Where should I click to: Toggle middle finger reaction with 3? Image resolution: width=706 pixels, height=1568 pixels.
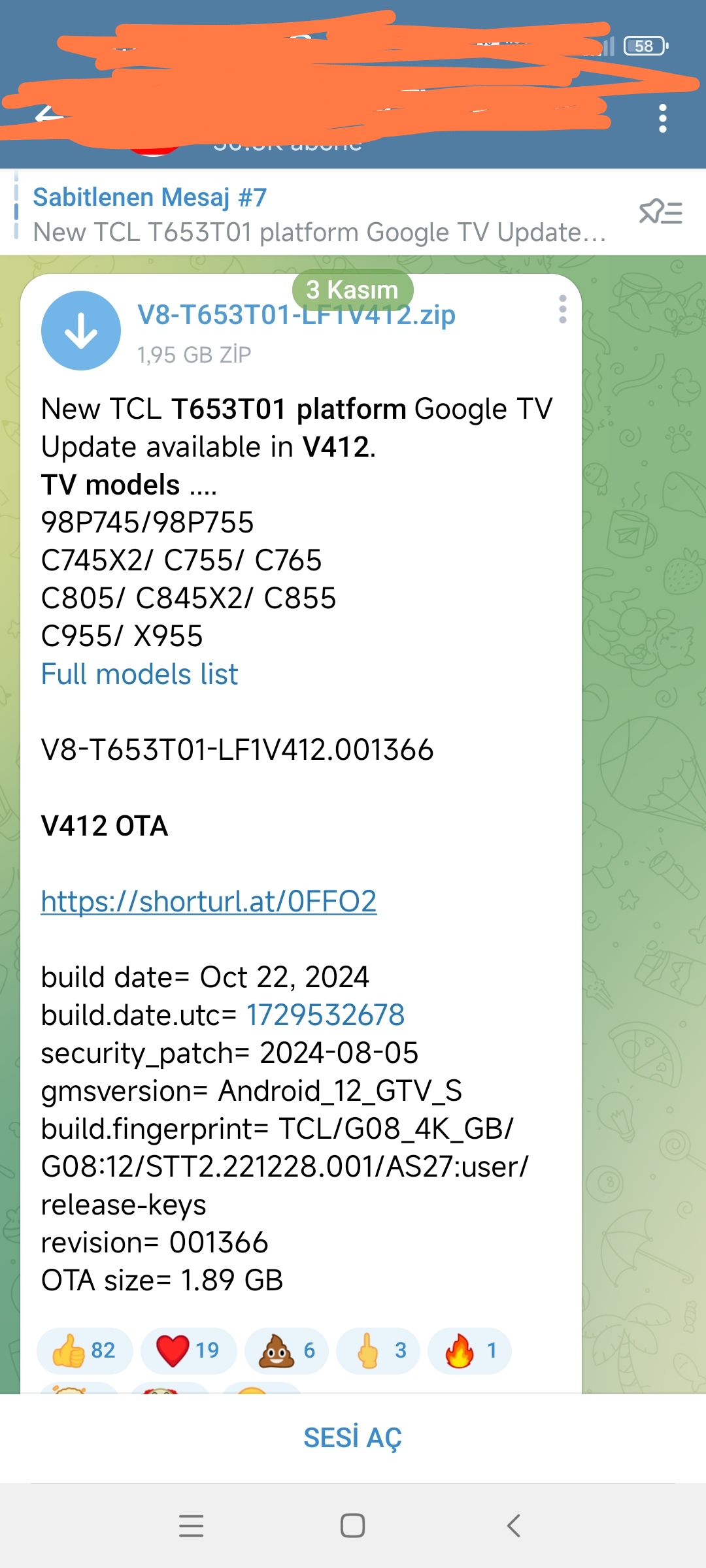pyautogui.click(x=378, y=1350)
